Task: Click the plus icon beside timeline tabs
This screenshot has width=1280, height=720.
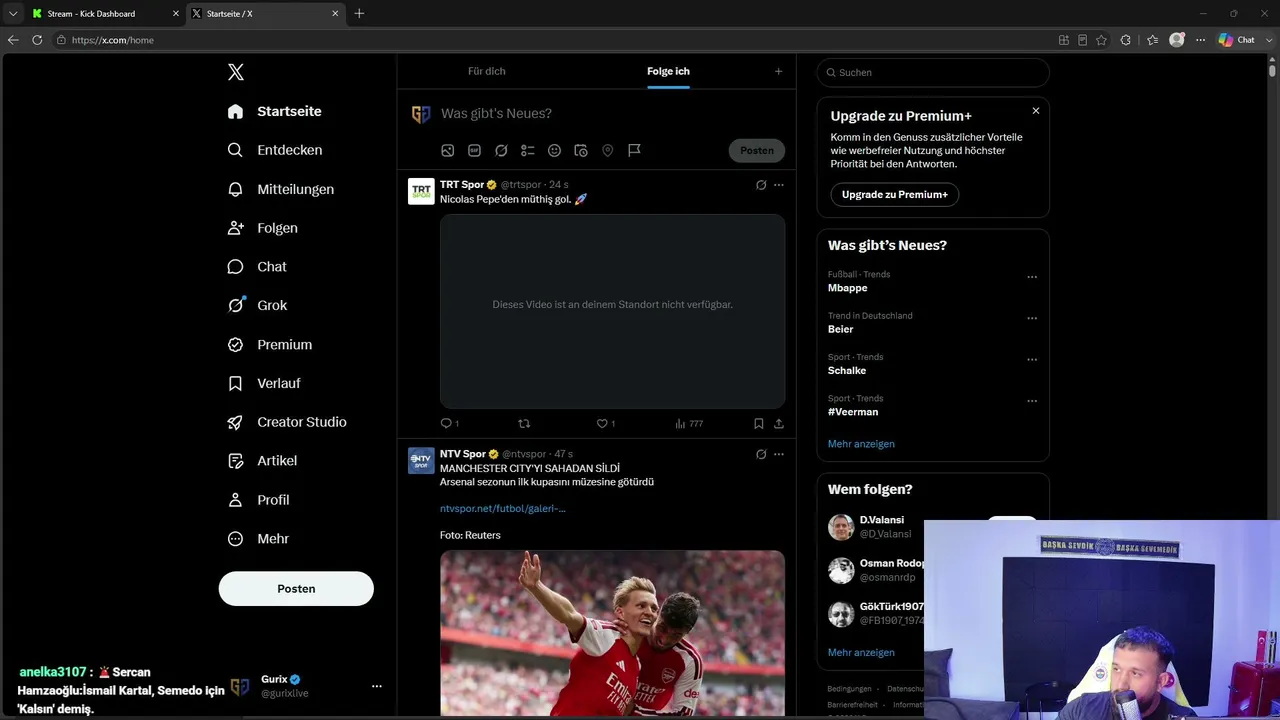Action: pyautogui.click(x=779, y=72)
